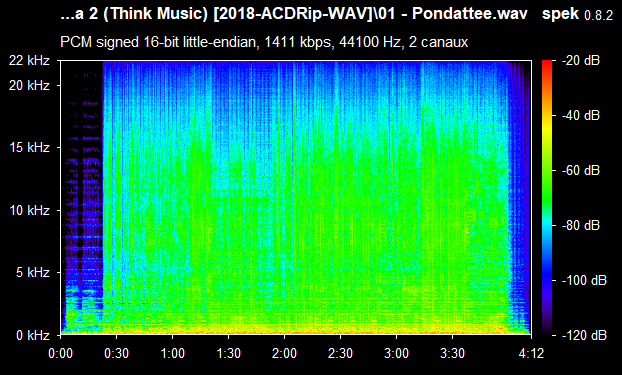The width and height of the screenshot is (622, 375).
Task: Click the 3:30 time marker
Action: [452, 353]
